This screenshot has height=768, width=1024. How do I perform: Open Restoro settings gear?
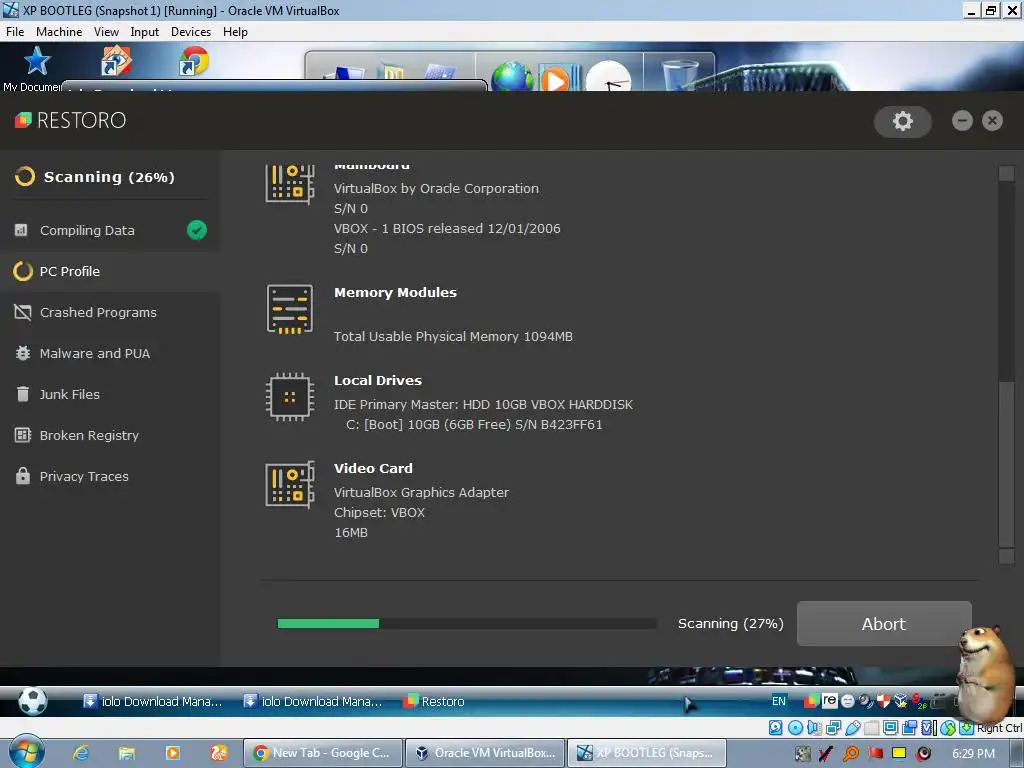[903, 121]
